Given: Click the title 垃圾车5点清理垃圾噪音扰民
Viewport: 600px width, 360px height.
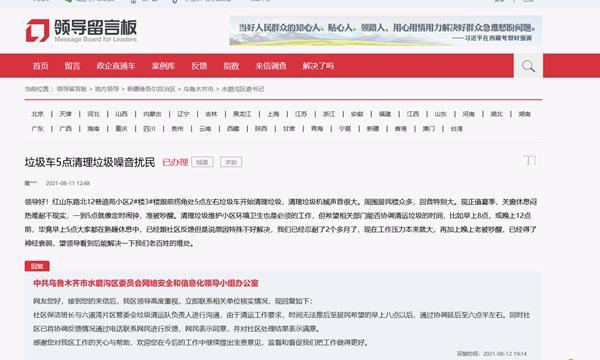Looking at the screenshot, I should pyautogui.click(x=90, y=162).
